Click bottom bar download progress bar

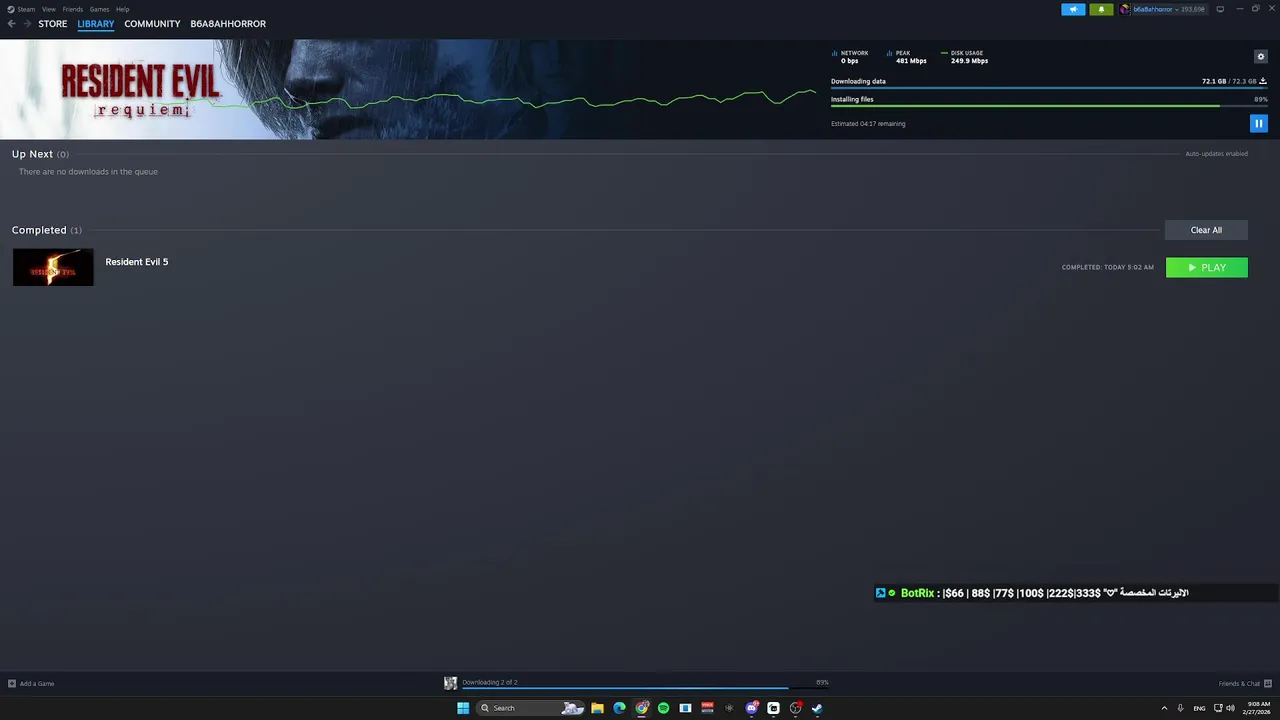coord(645,688)
